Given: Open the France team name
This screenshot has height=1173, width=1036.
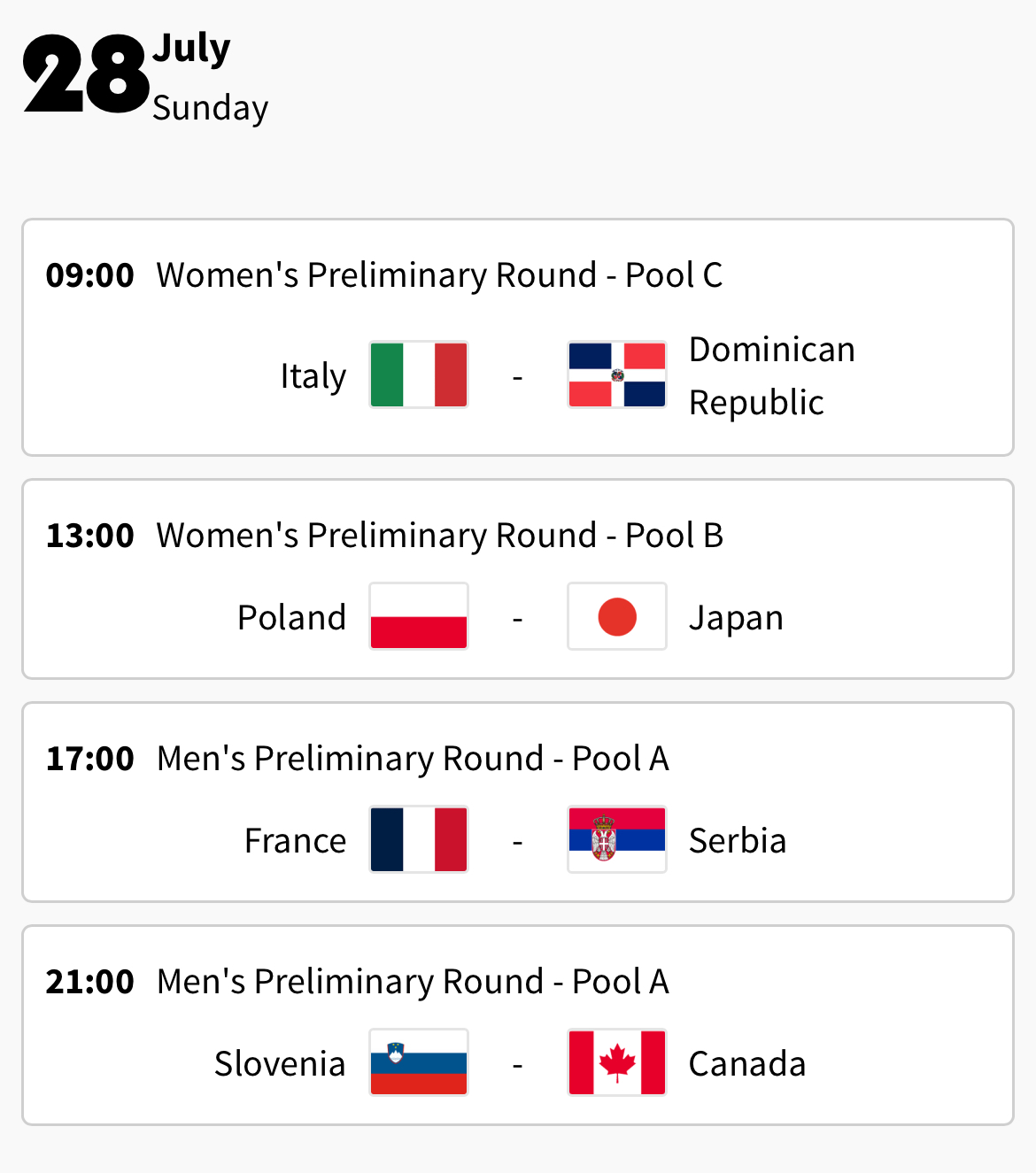Looking at the screenshot, I should pos(295,841).
